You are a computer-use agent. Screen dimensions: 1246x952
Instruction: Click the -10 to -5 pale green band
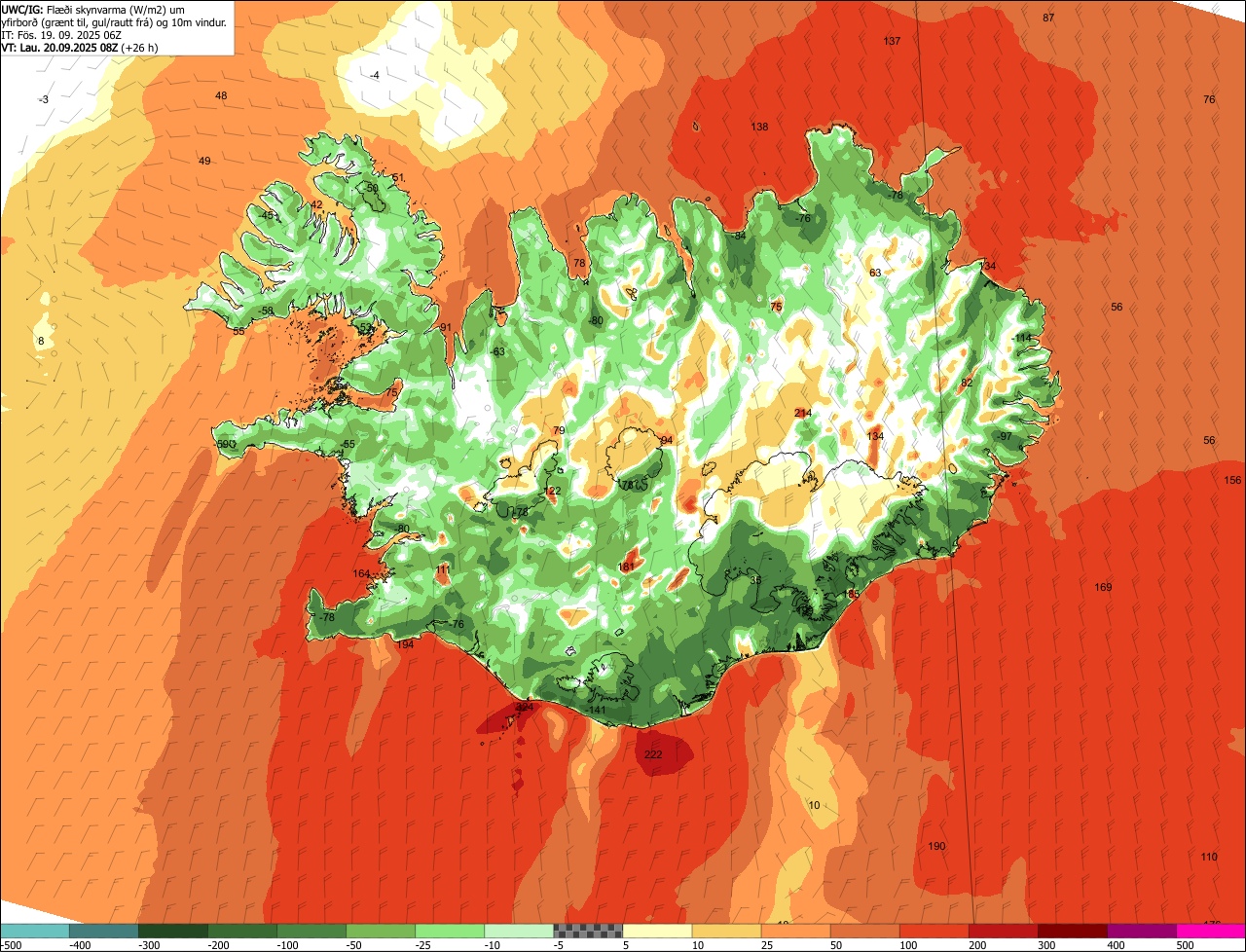click(518, 931)
